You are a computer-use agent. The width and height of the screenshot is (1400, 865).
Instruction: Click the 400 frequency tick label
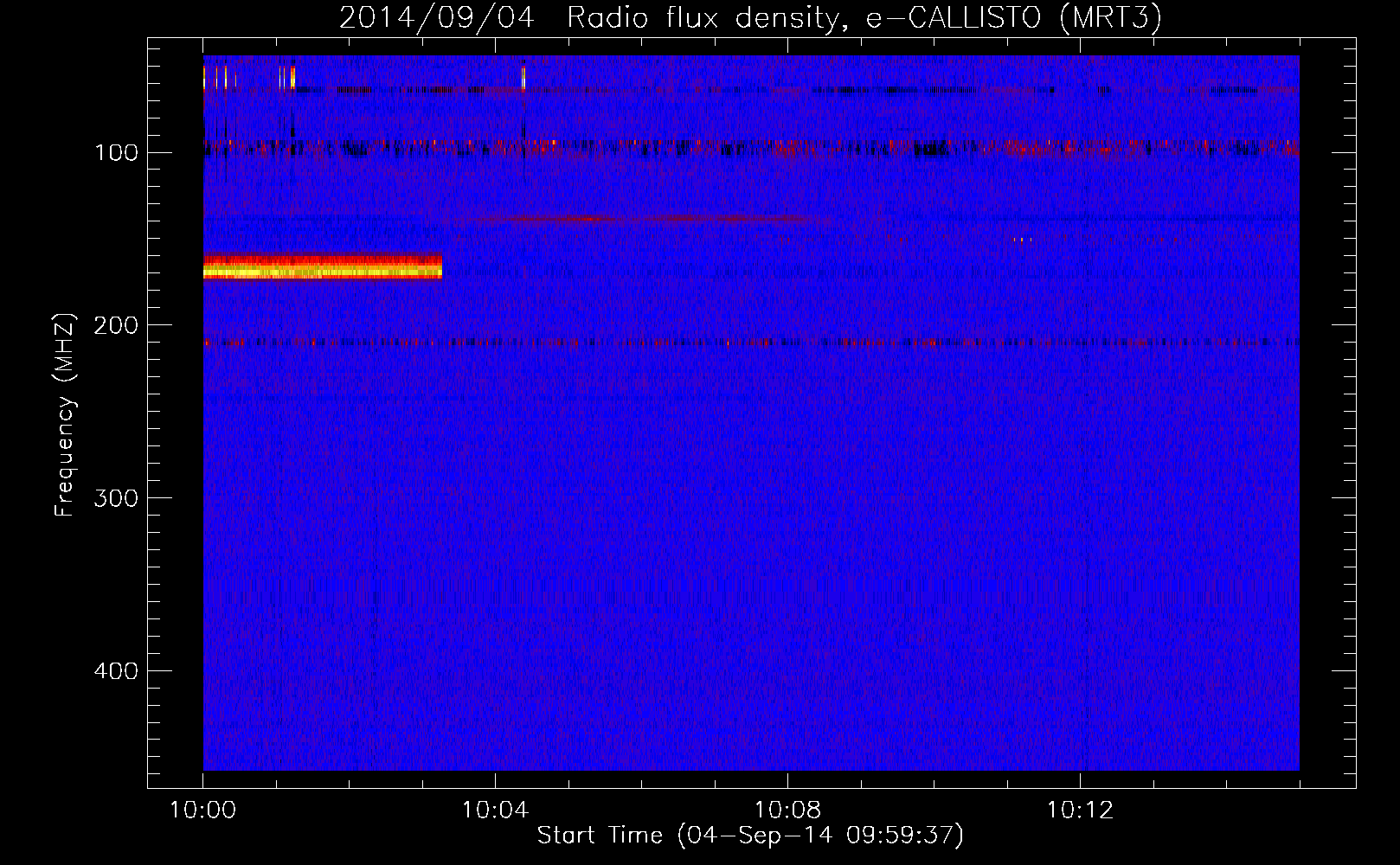116,671
